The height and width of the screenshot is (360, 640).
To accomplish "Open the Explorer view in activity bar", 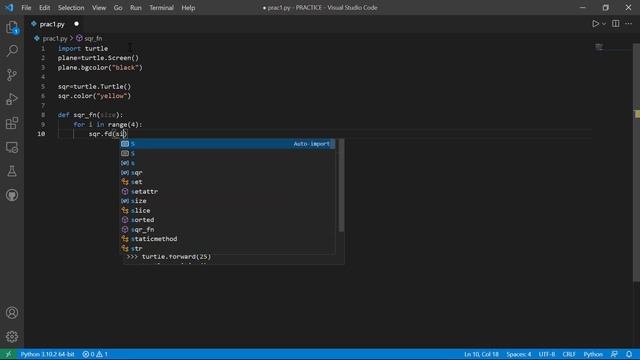I will click(x=12, y=28).
